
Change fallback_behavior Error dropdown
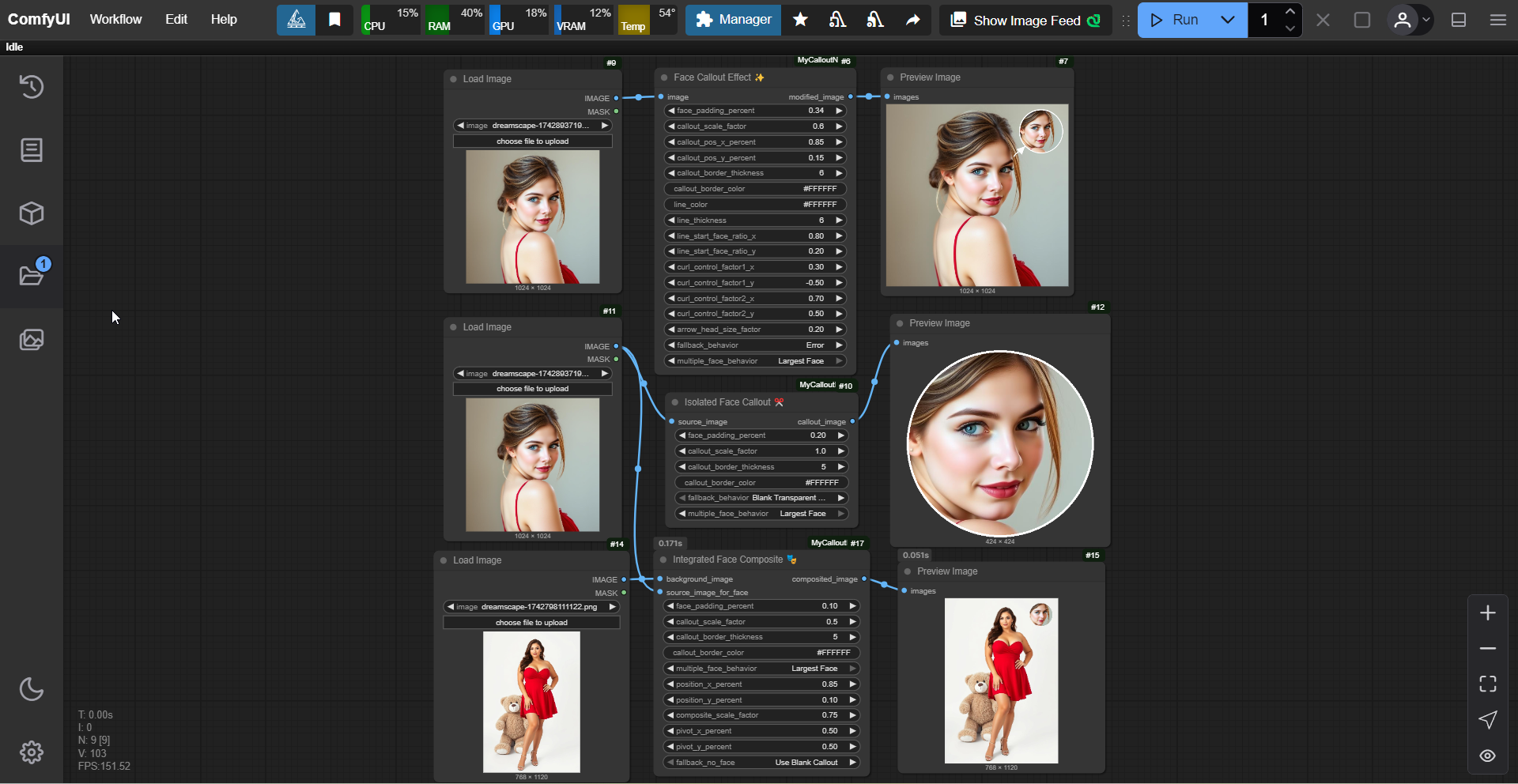[x=755, y=345]
